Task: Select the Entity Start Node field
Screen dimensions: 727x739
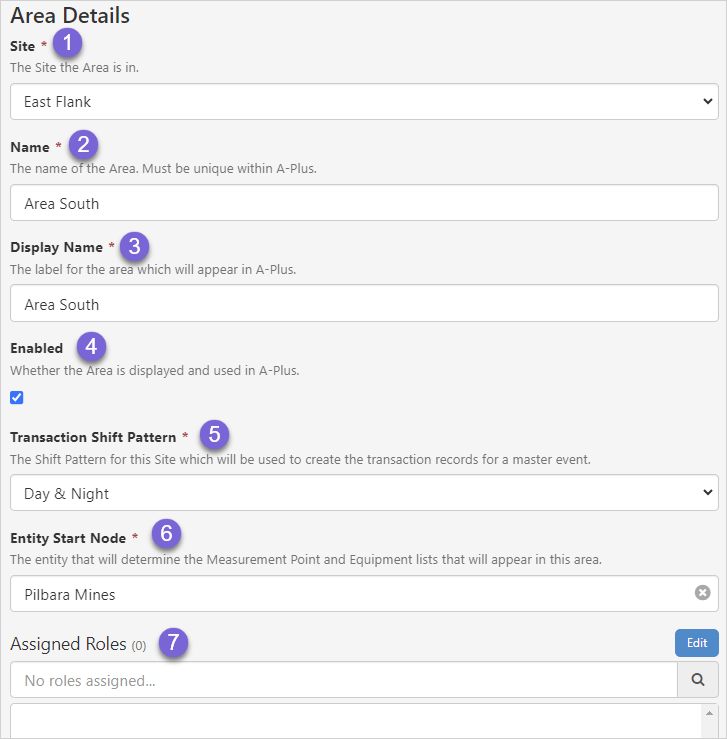Action: point(350,594)
